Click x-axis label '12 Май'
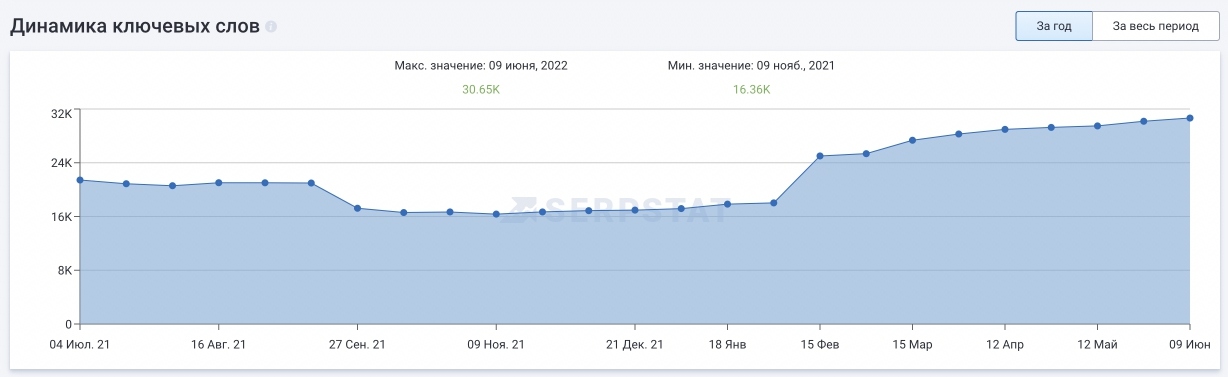Image resolution: width=1228 pixels, height=377 pixels. pyautogui.click(x=1097, y=344)
